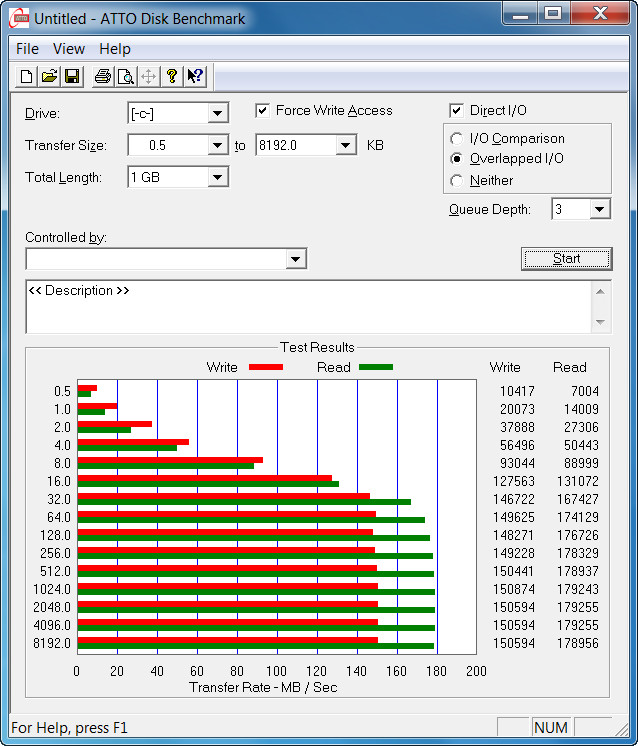Click the write value 10417

point(517,391)
